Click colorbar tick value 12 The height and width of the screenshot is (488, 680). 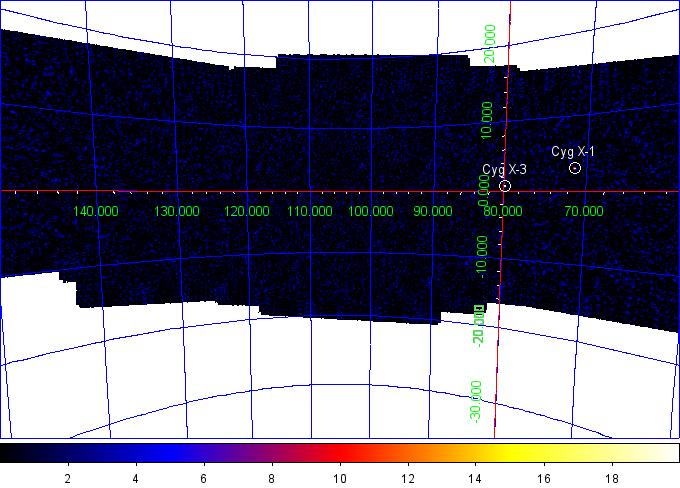tap(408, 478)
